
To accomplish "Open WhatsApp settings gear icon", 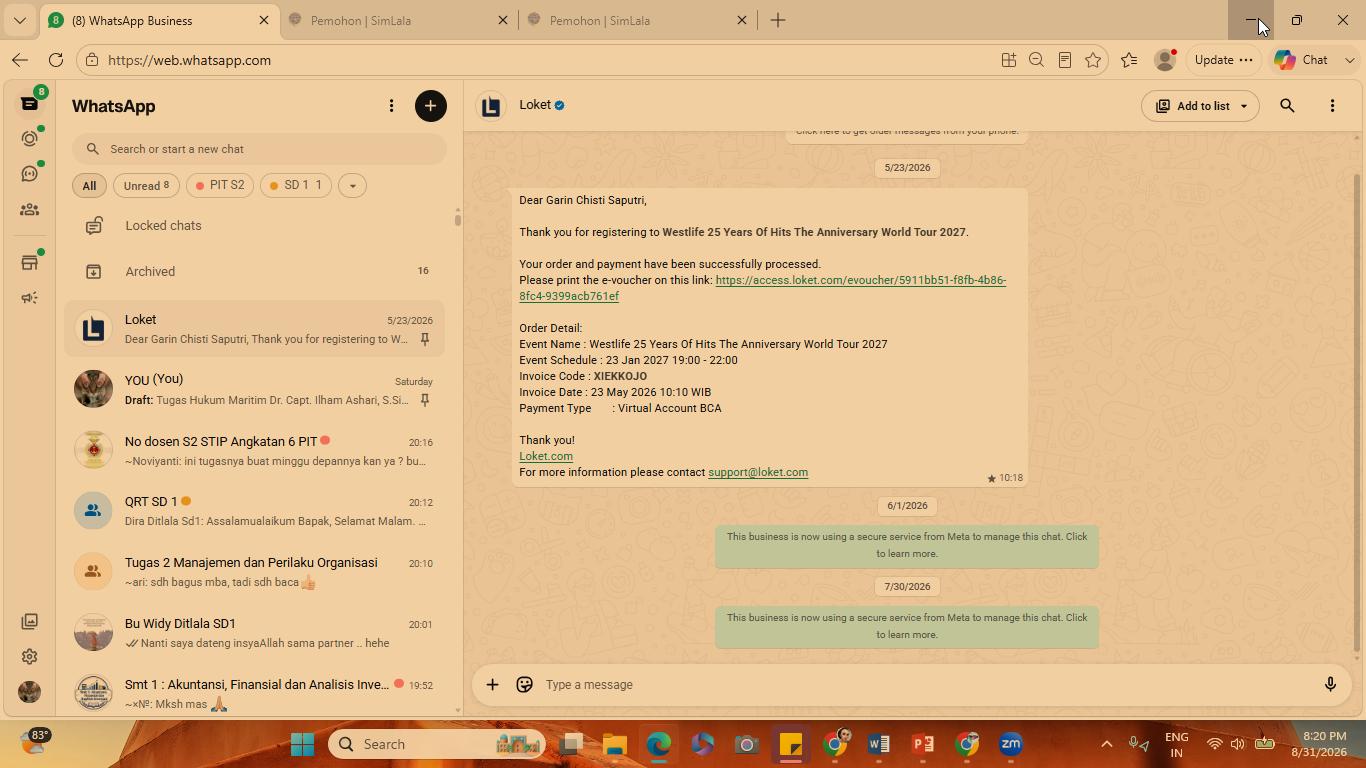I will tap(30, 656).
